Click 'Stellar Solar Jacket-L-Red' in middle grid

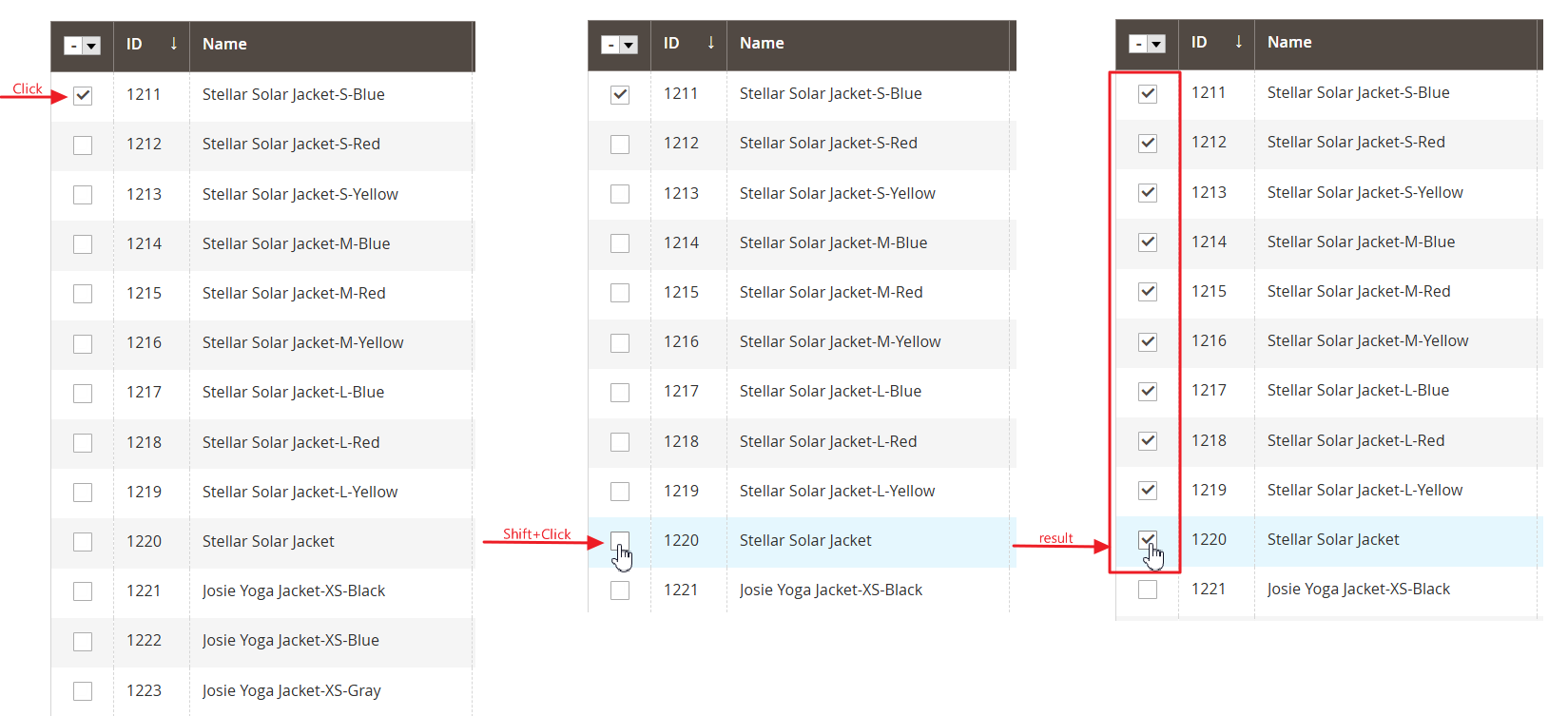coord(828,441)
